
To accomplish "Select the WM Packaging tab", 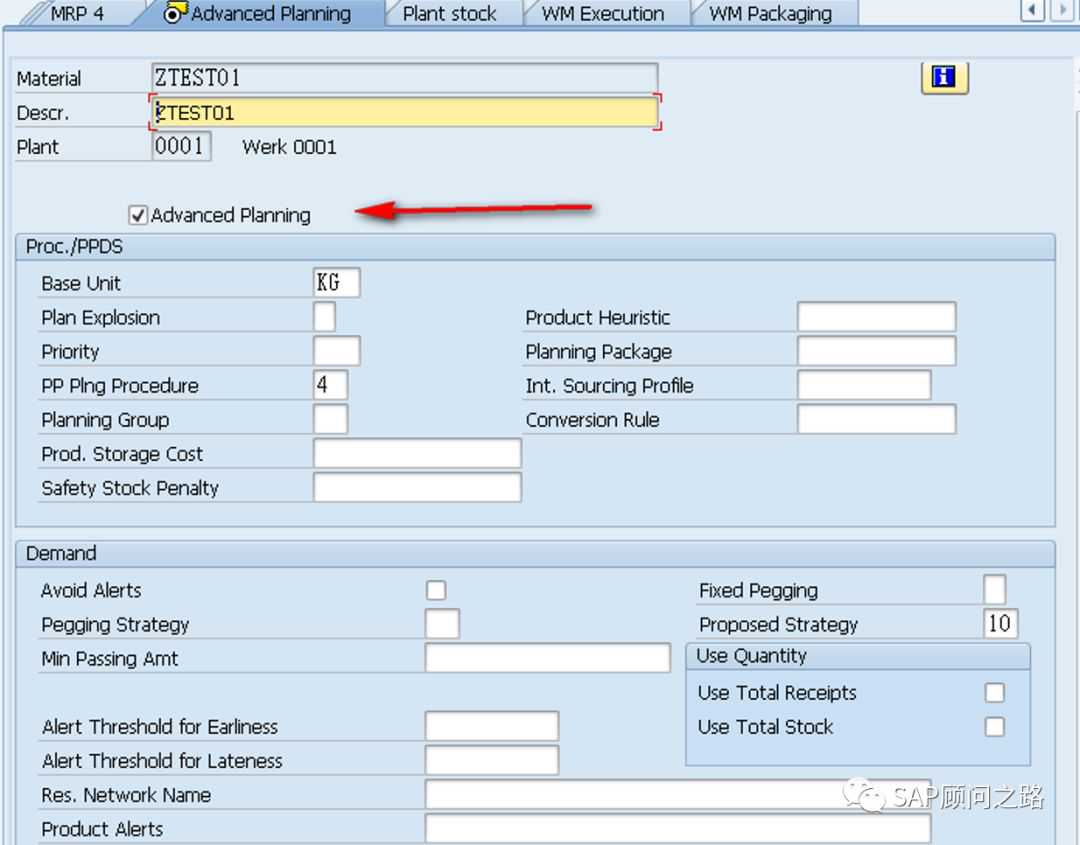I will point(770,14).
